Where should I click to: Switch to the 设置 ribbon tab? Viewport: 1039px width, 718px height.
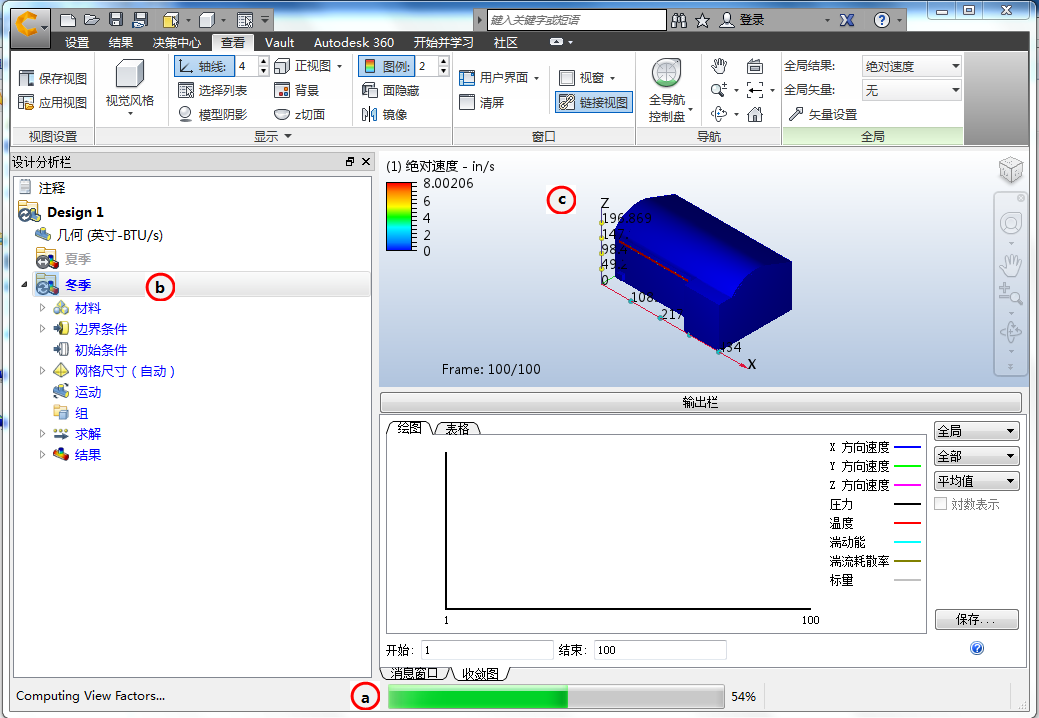[x=77, y=42]
